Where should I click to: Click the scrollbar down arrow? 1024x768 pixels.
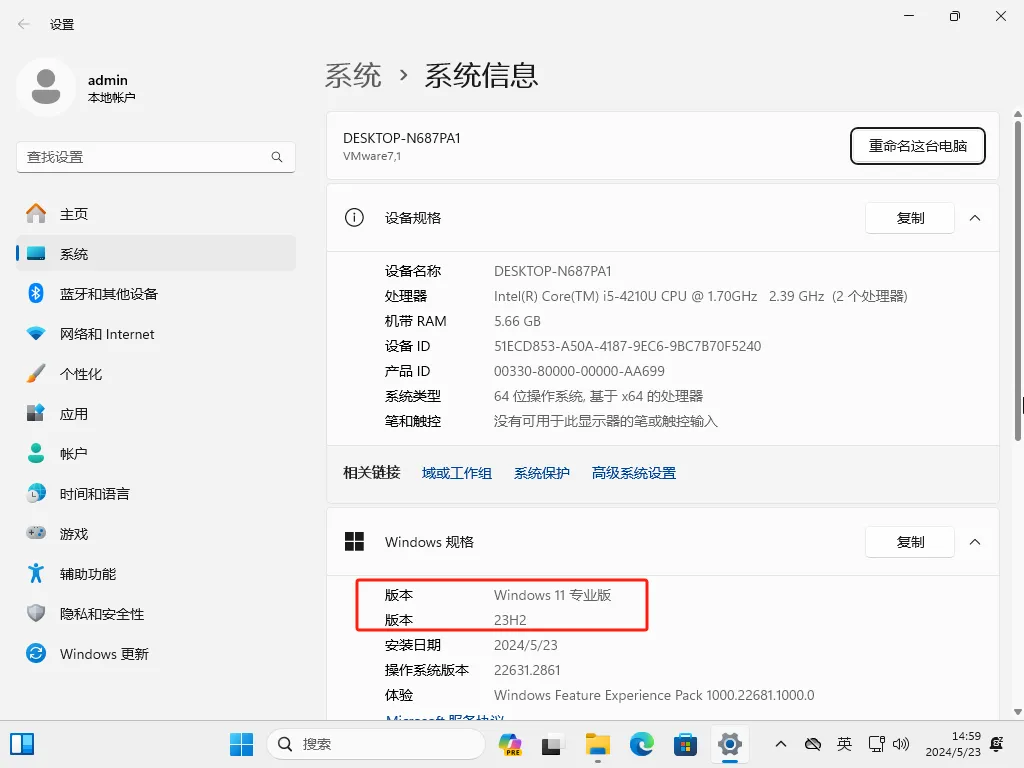click(1017, 711)
